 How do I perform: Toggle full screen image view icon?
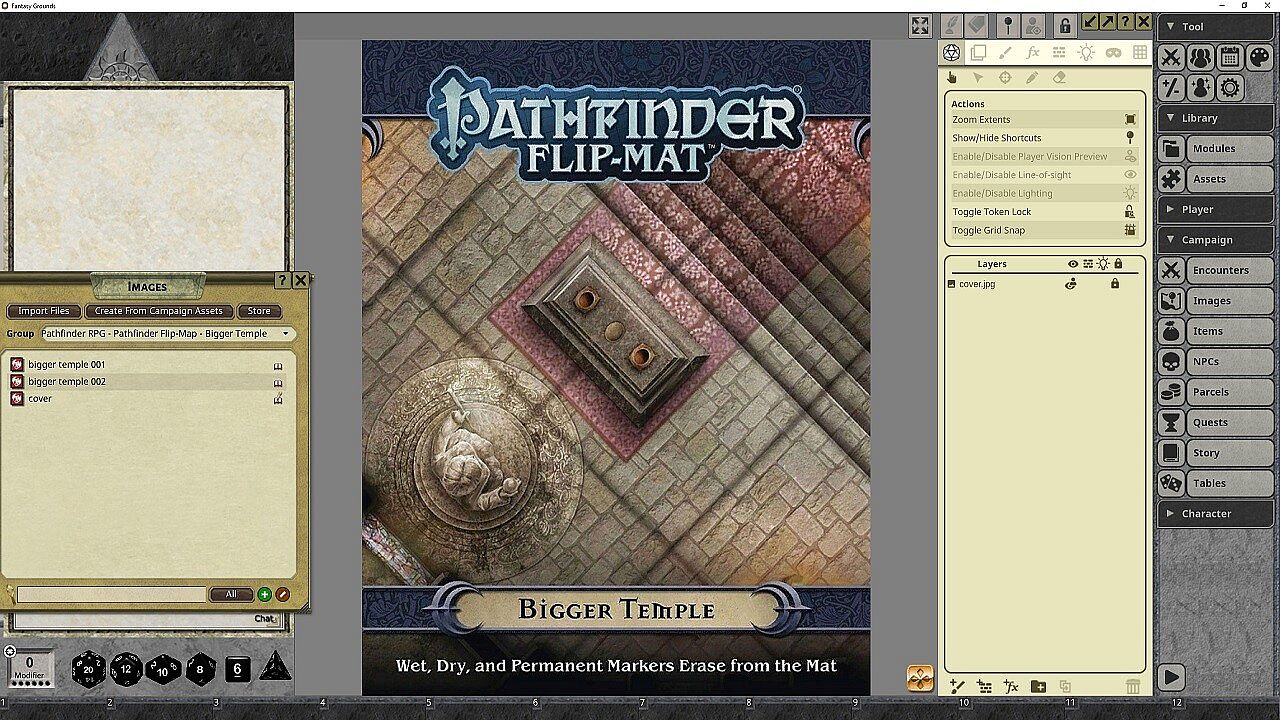(920, 26)
